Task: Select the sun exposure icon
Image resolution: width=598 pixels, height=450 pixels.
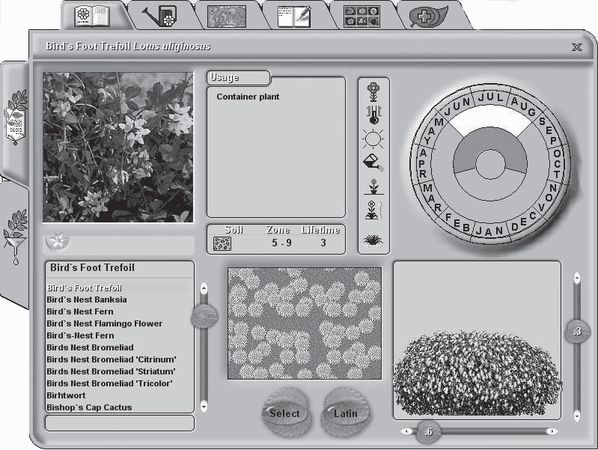Action: 373,139
